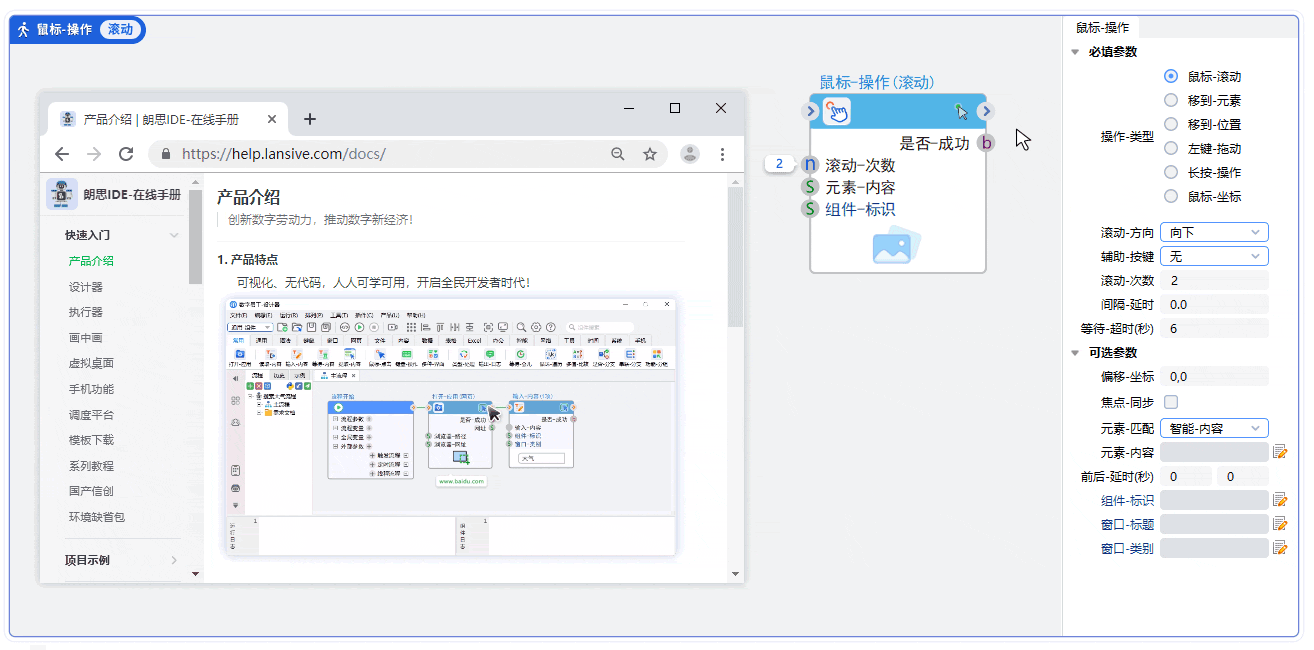1314x650 pixels.
Task: Enable the 焦点-同步 checkbox
Action: [1171, 402]
